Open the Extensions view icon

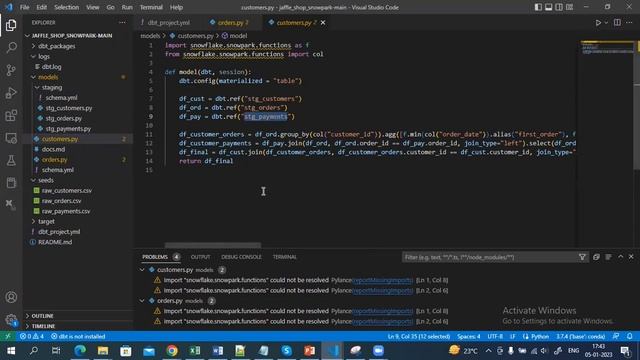coord(11,116)
